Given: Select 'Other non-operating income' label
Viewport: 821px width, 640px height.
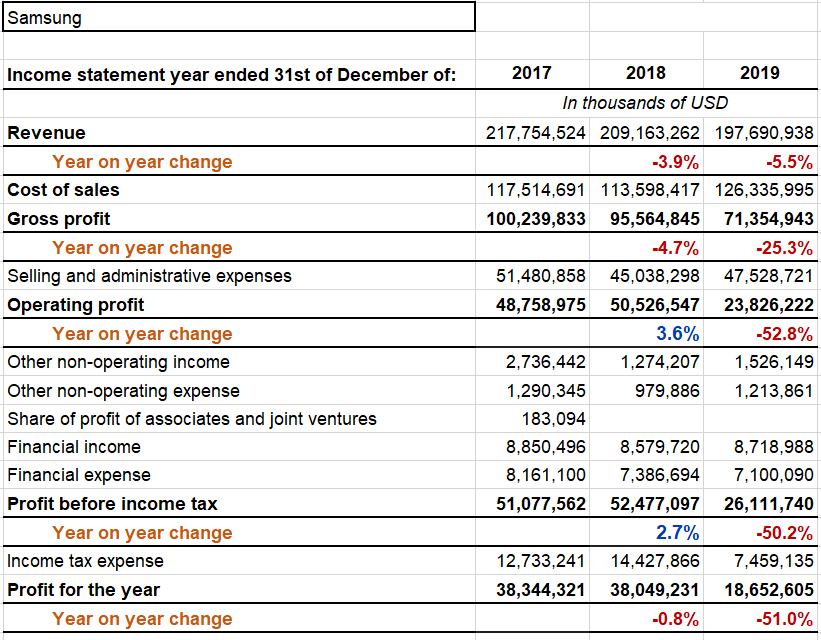Looking at the screenshot, I should point(118,362).
